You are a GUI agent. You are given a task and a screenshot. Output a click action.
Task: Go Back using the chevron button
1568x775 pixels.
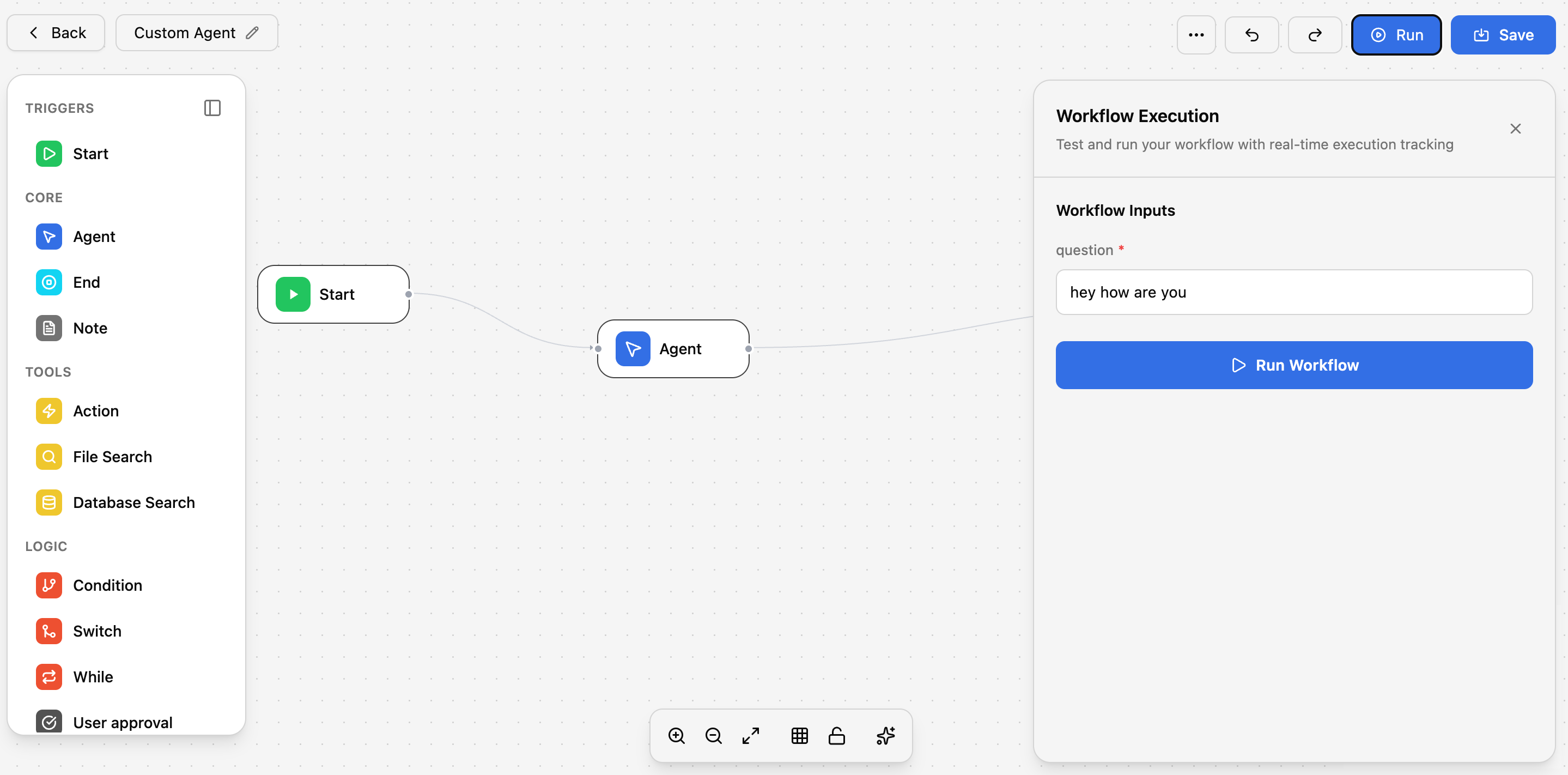point(56,33)
